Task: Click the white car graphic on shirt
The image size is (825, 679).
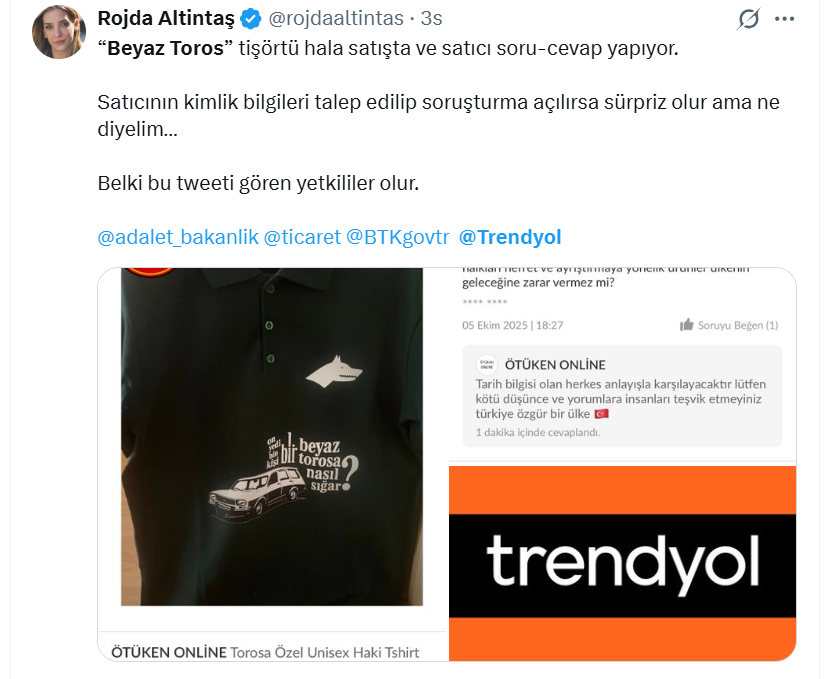Action: [x=258, y=494]
